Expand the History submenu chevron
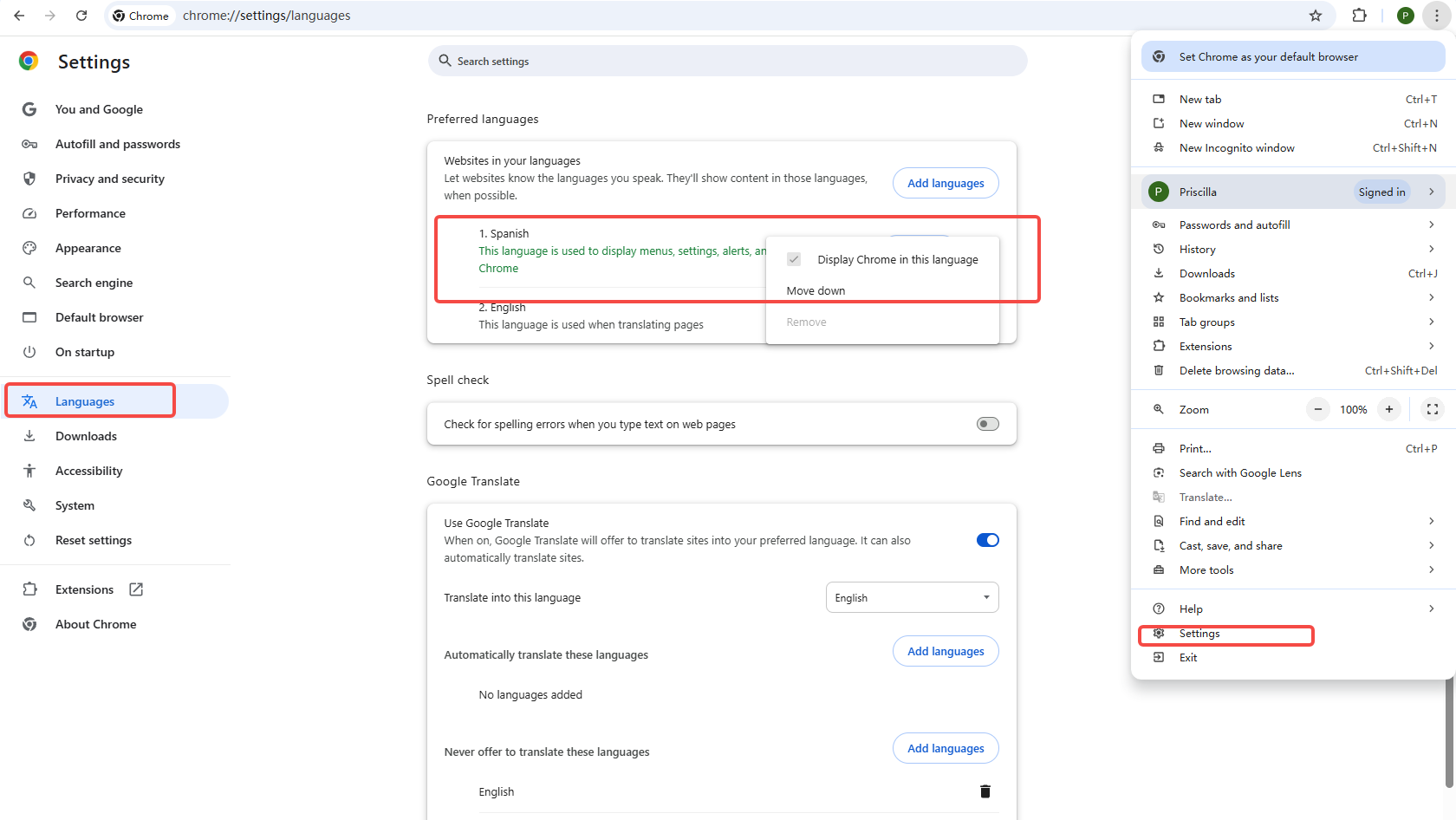 tap(1431, 249)
